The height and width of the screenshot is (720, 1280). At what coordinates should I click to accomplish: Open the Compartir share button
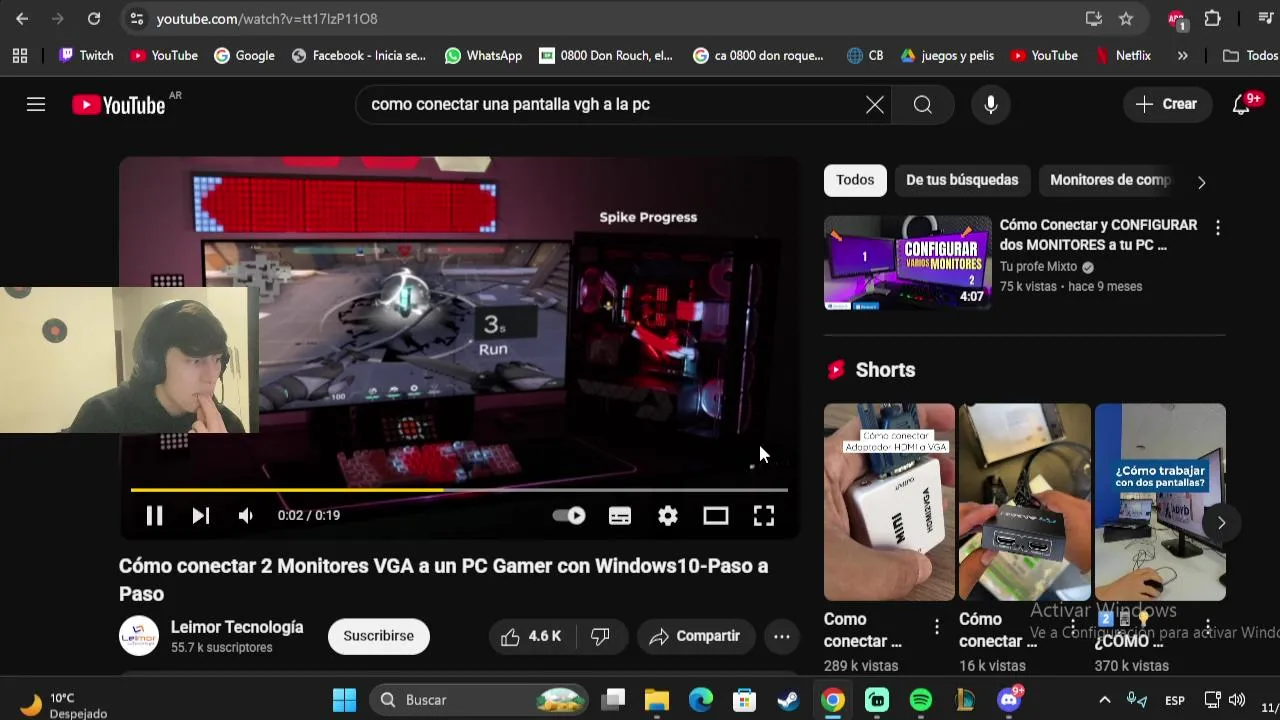(695, 636)
